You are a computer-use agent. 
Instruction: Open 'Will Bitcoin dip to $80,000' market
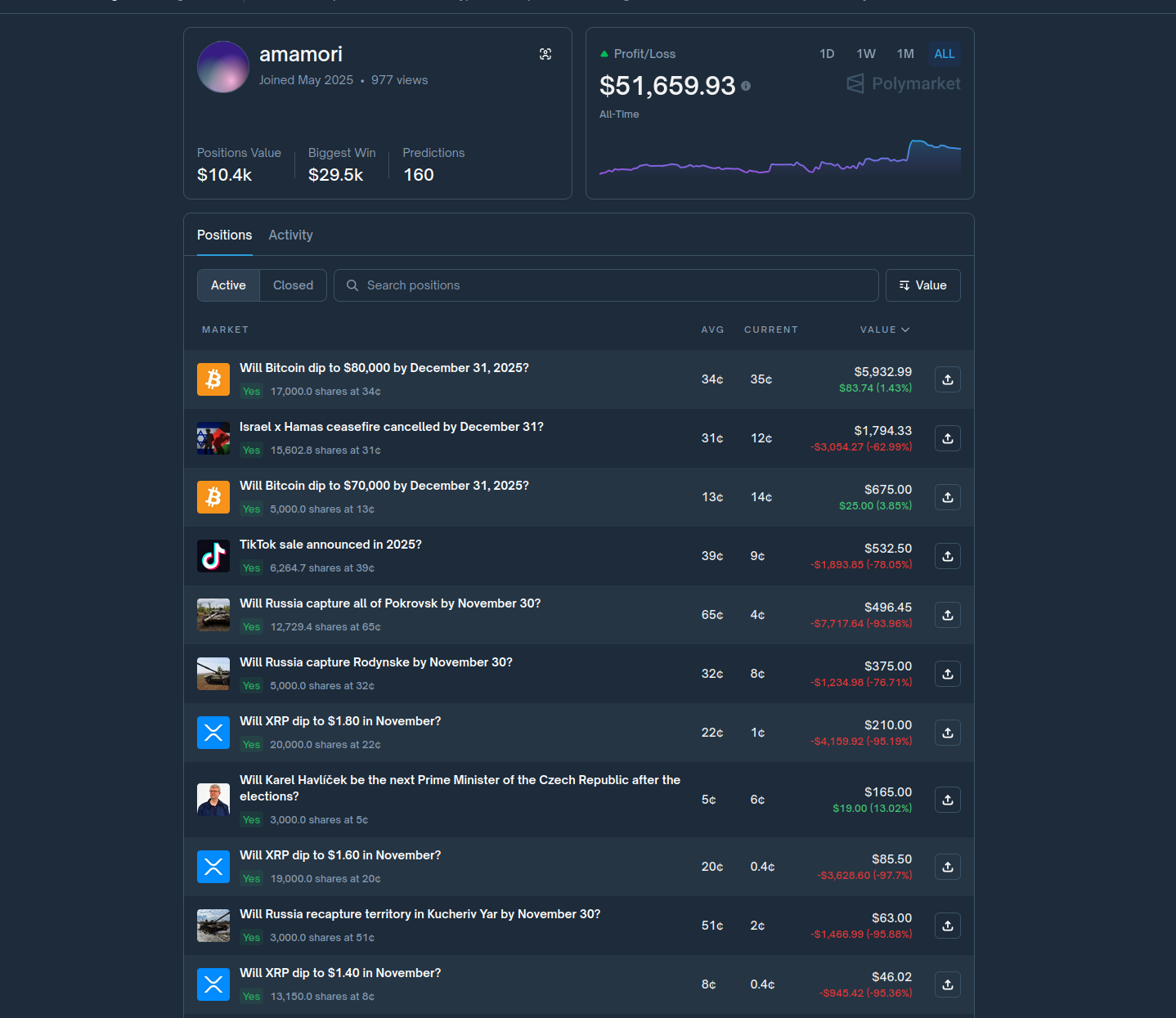point(384,368)
